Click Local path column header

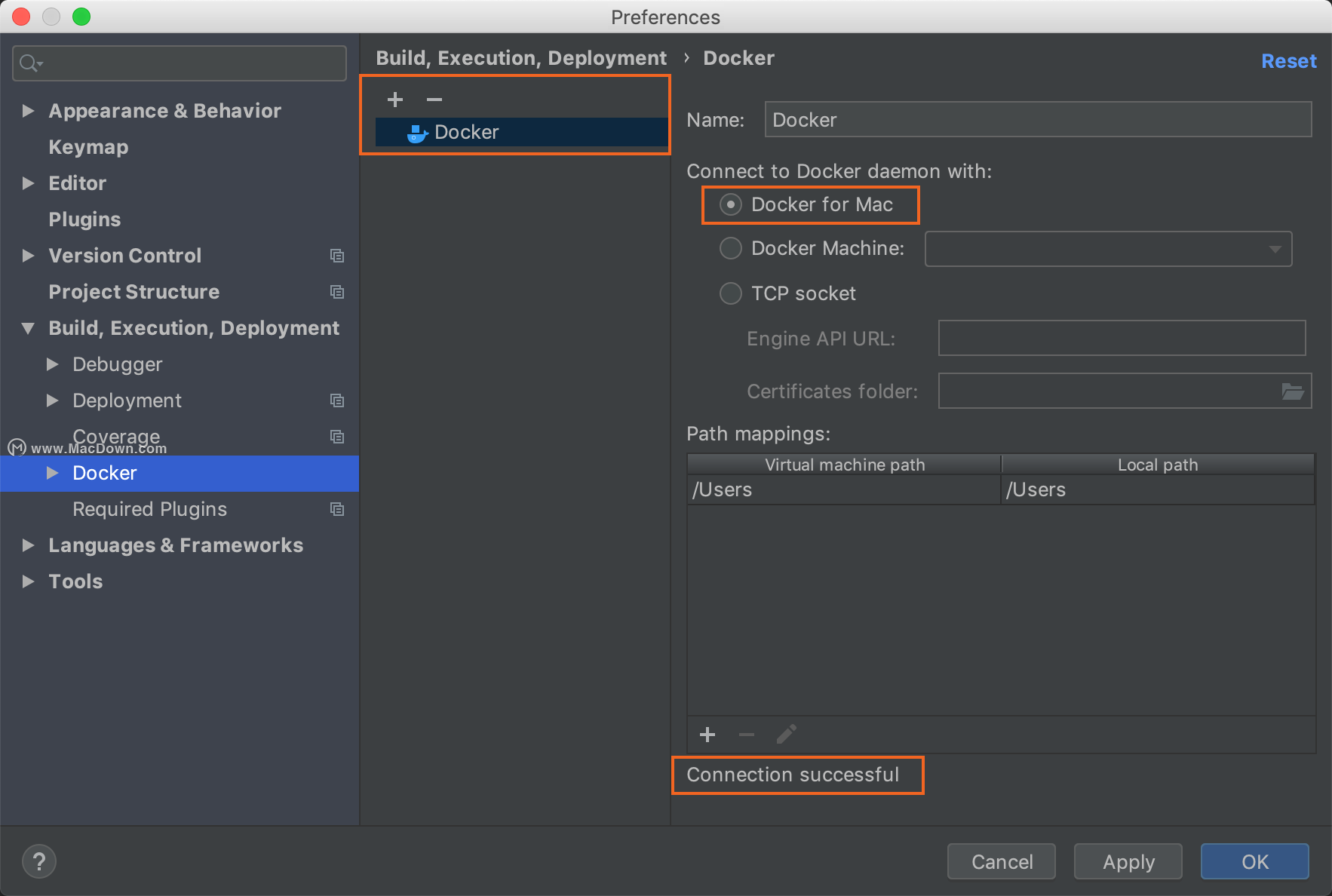[x=1158, y=464]
